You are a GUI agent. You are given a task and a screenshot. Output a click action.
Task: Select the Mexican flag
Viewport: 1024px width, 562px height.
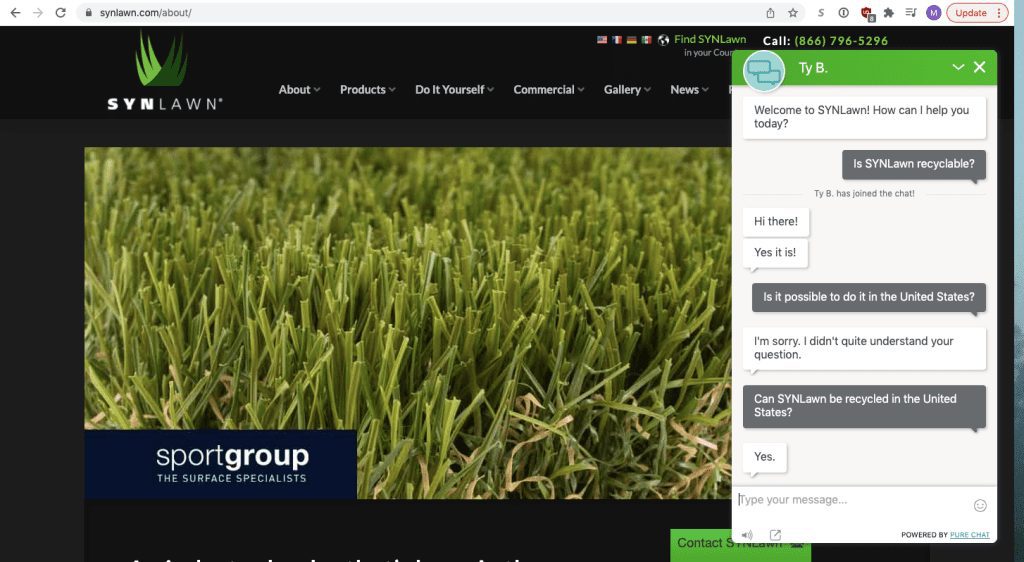click(647, 40)
